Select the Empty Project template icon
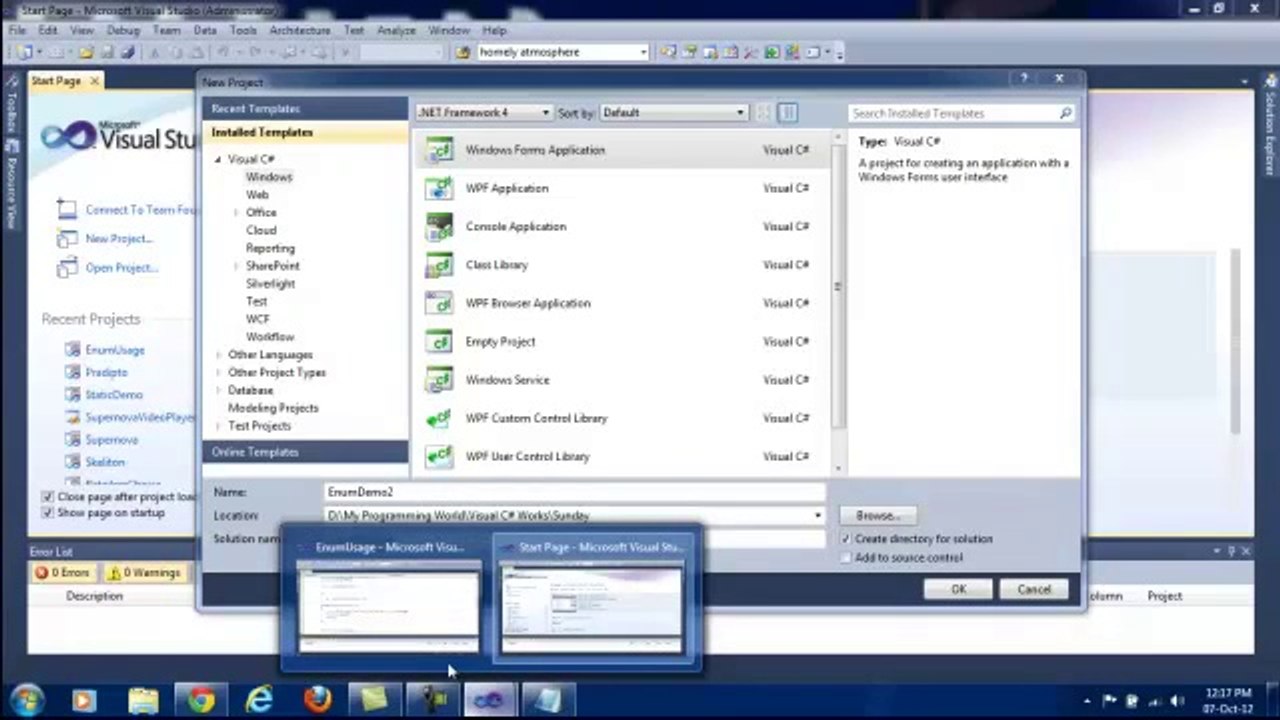Image resolution: width=1280 pixels, height=720 pixels. point(440,342)
